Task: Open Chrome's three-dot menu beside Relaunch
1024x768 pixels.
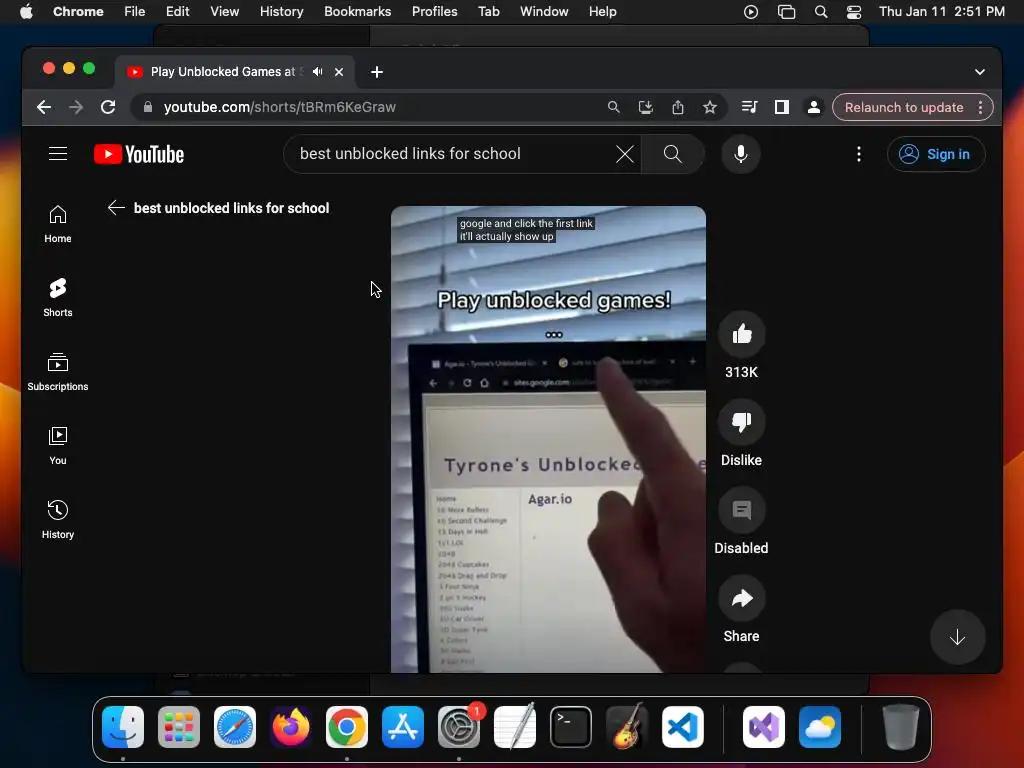Action: click(x=980, y=107)
